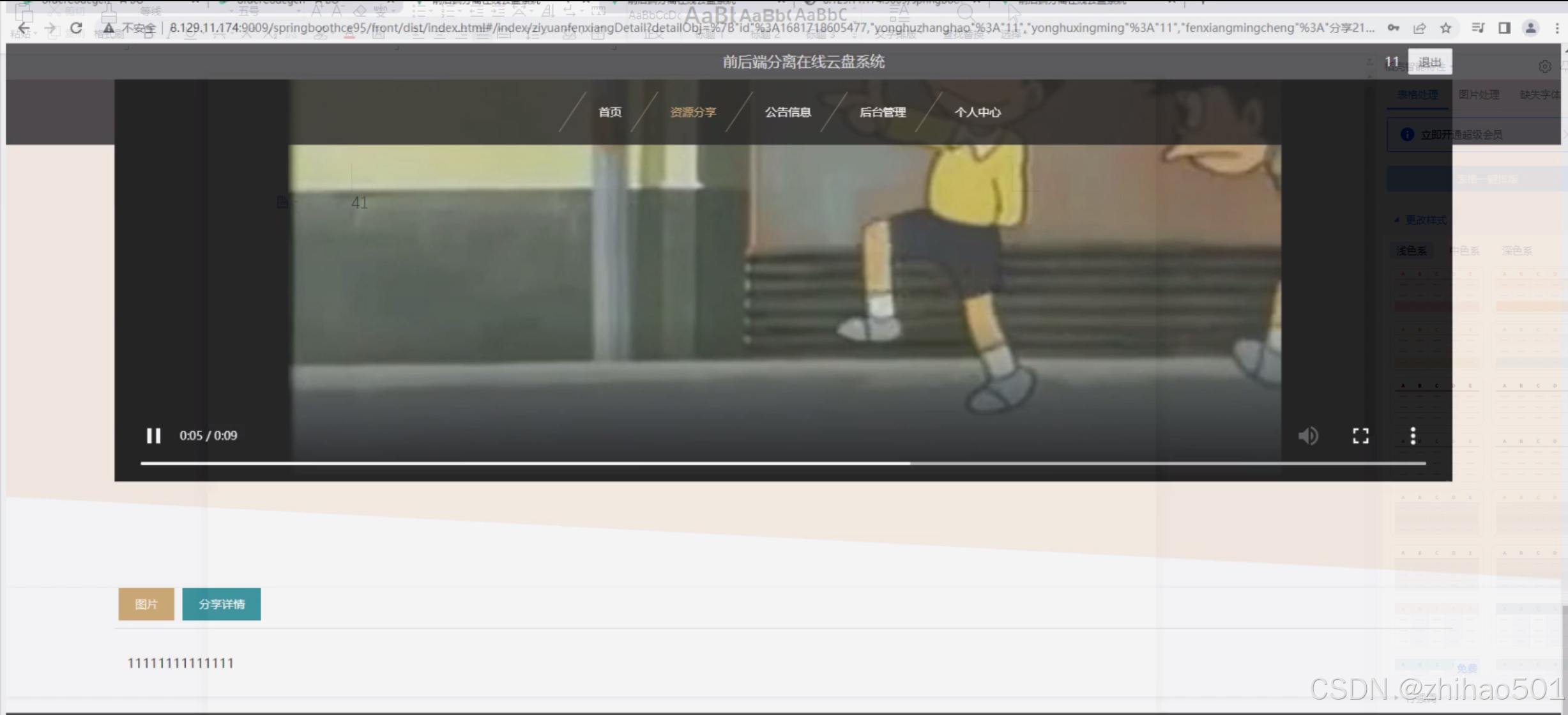This screenshot has width=1568, height=715.
Task: Reload the current page
Action: (76, 28)
